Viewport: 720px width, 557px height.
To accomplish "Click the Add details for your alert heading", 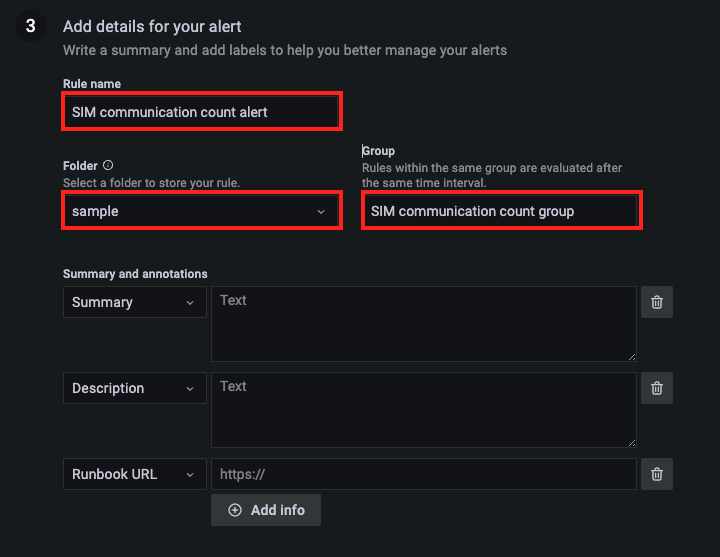I will [152, 27].
